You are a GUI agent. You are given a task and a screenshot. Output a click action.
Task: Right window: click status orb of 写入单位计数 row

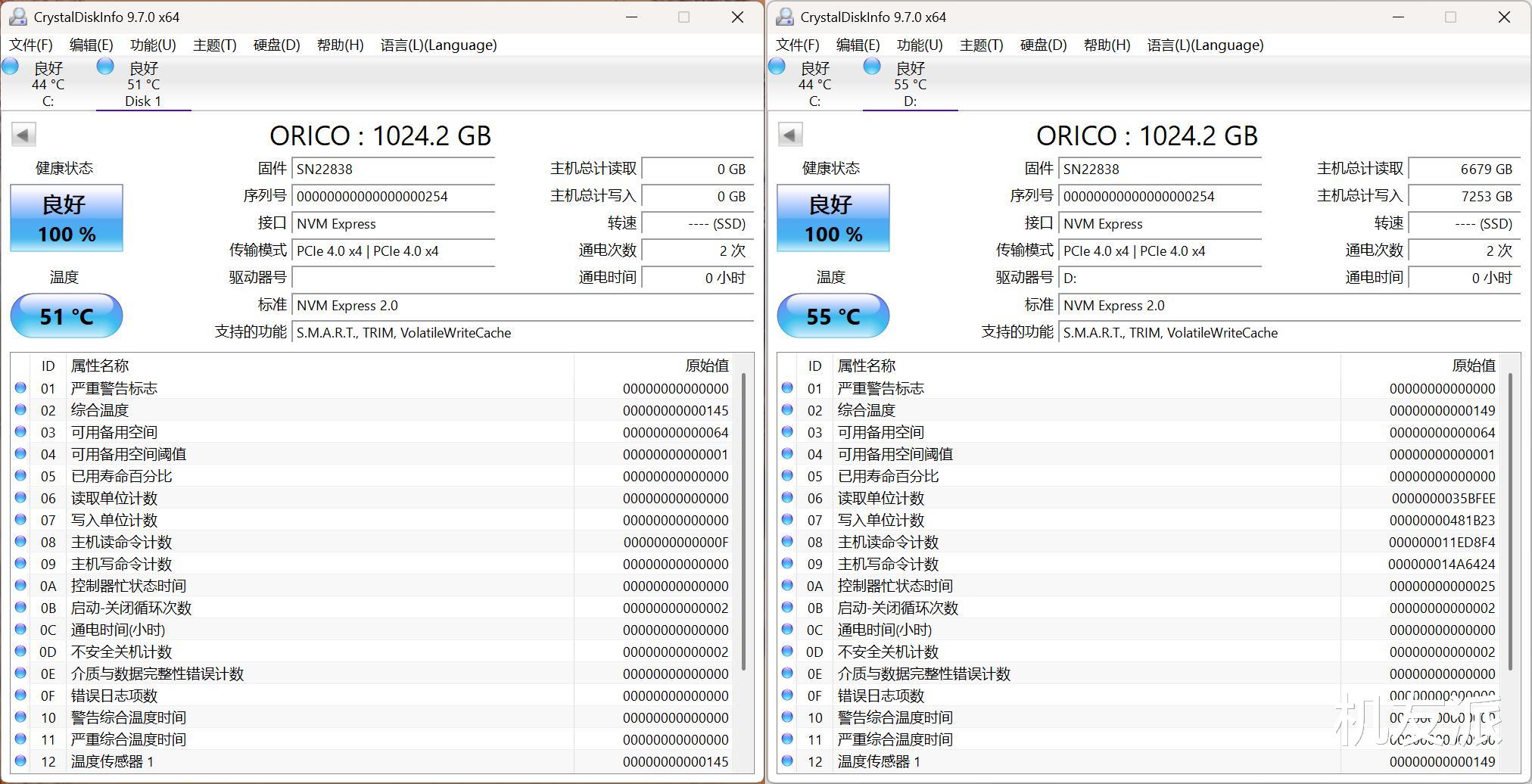click(x=787, y=520)
